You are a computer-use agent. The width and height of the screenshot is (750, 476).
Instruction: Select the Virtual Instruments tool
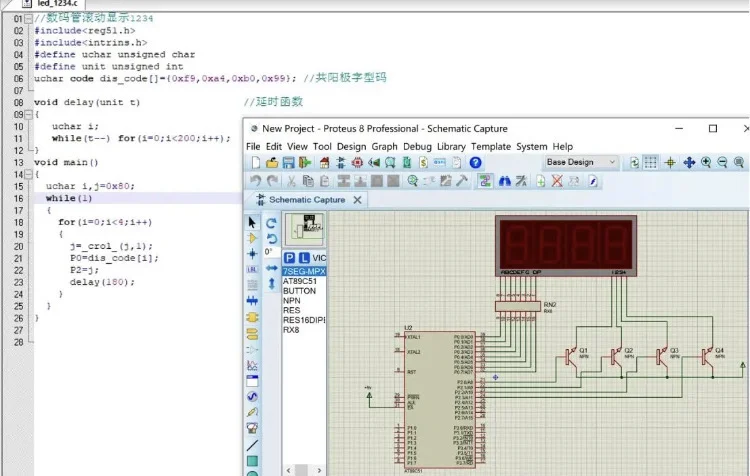click(252, 428)
